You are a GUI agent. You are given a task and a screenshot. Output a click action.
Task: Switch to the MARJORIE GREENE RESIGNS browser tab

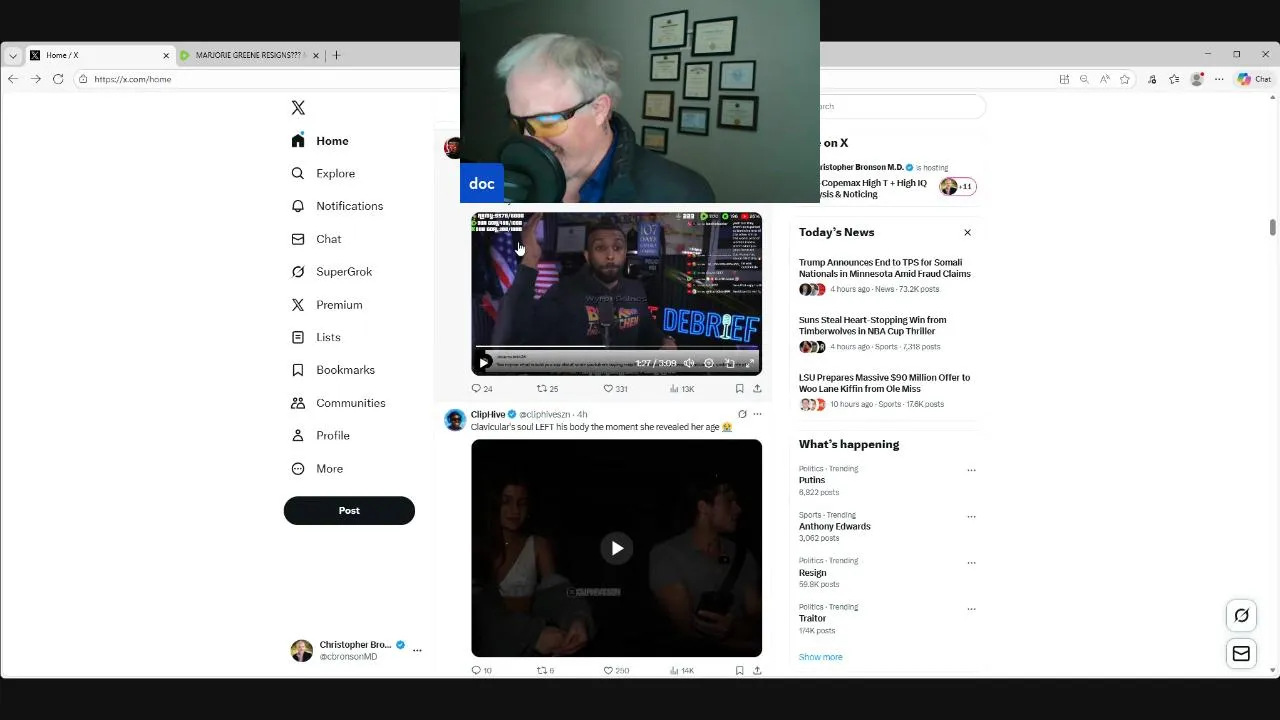pos(250,55)
